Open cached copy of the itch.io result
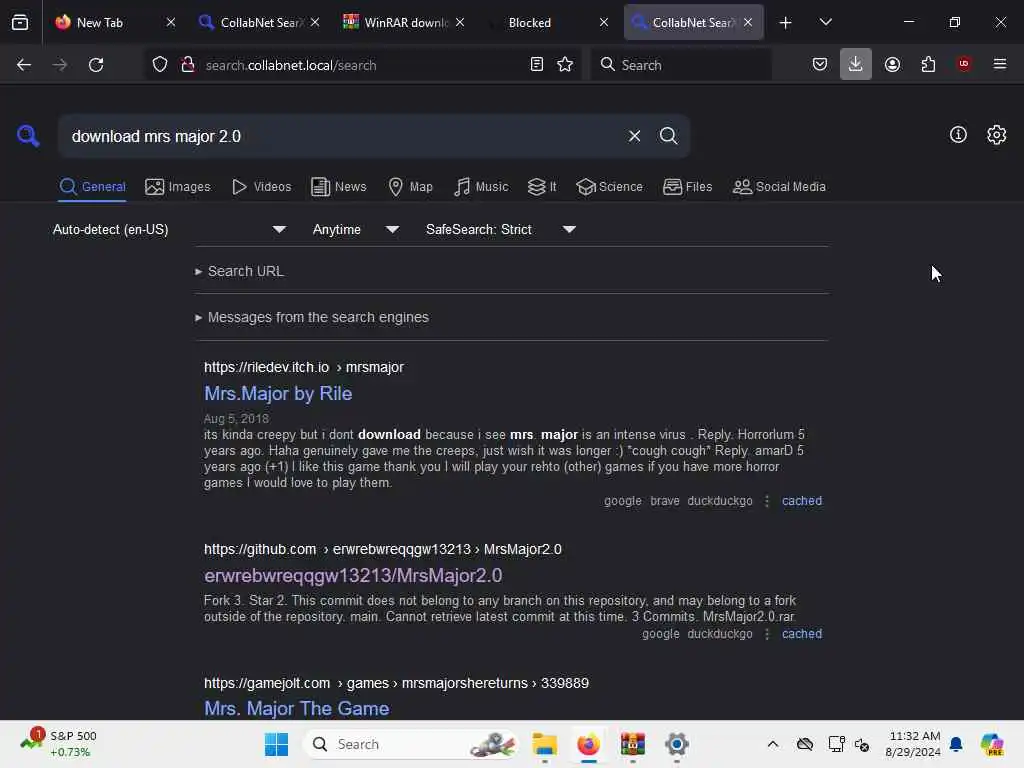The image size is (1024, 768). pos(802,501)
